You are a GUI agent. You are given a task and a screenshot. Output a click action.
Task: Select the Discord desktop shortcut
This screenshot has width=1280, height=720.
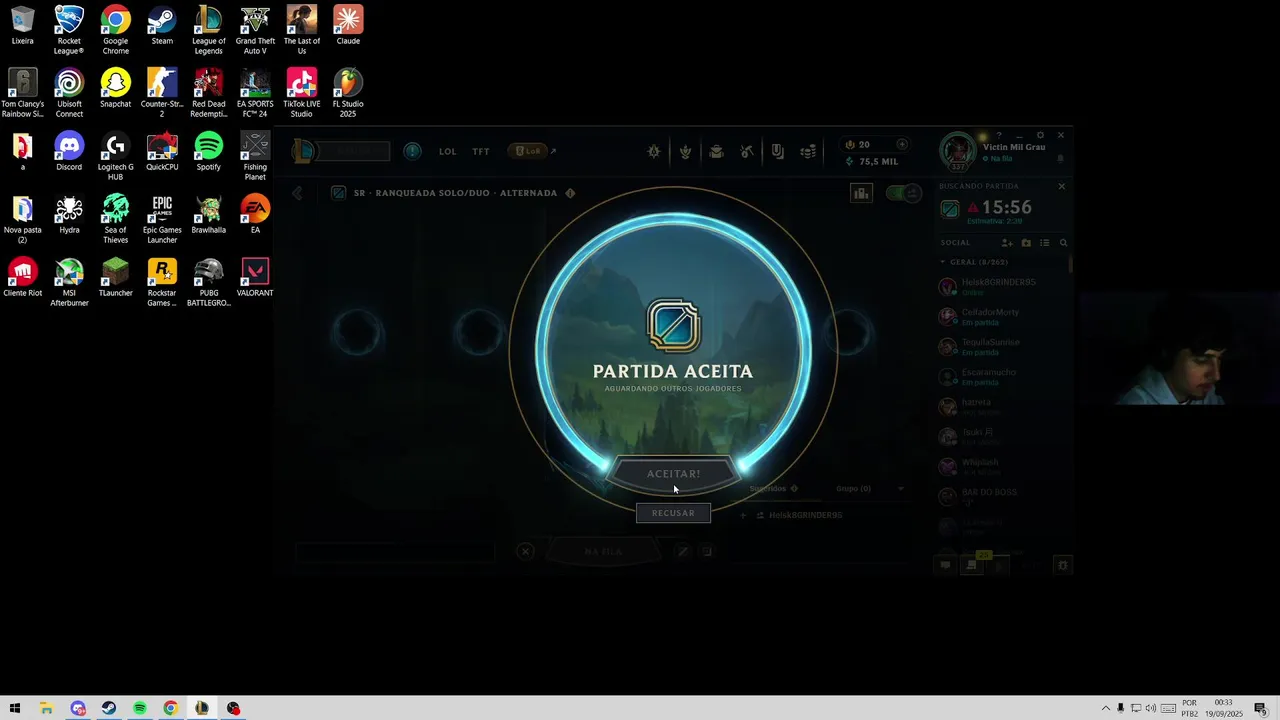(69, 152)
